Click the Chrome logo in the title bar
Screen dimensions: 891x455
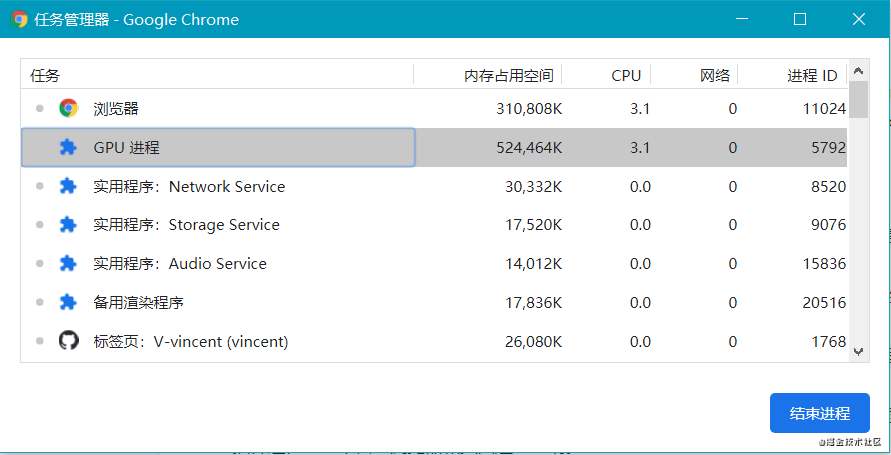pyautogui.click(x=19, y=19)
